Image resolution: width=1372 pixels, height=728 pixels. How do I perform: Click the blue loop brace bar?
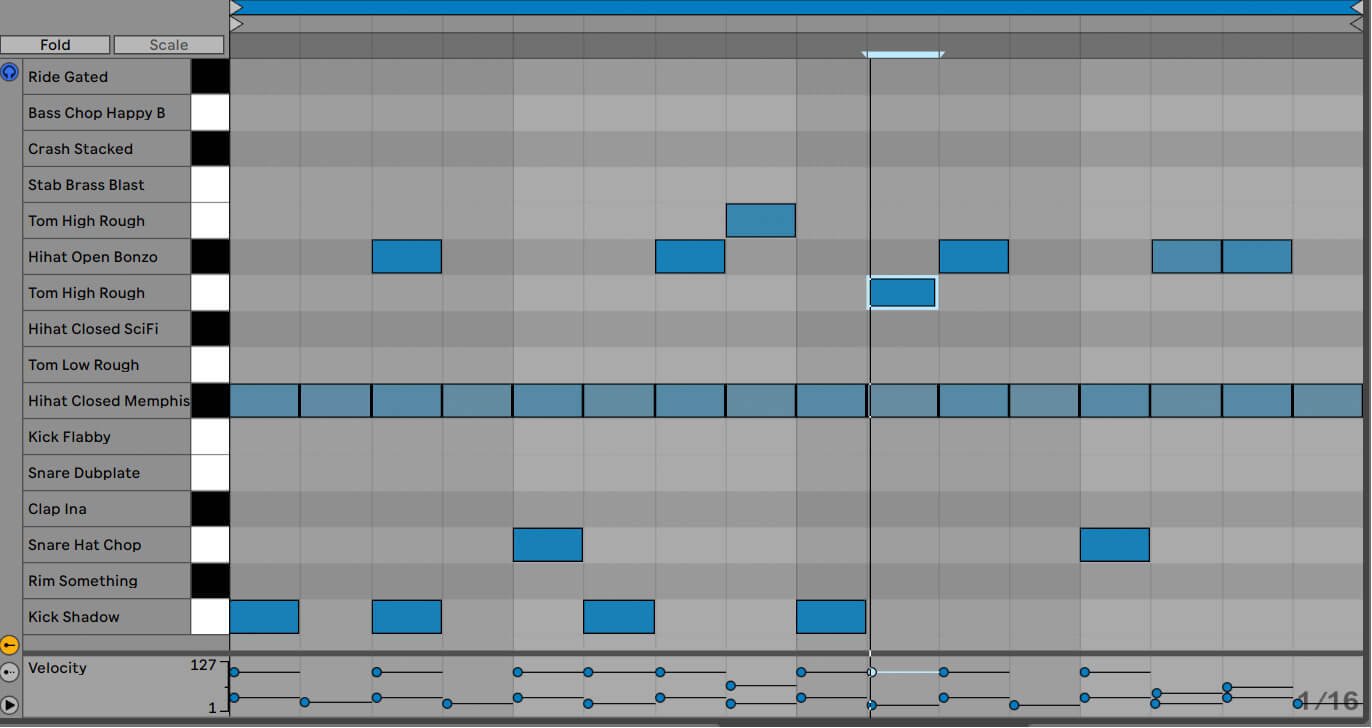point(797,7)
